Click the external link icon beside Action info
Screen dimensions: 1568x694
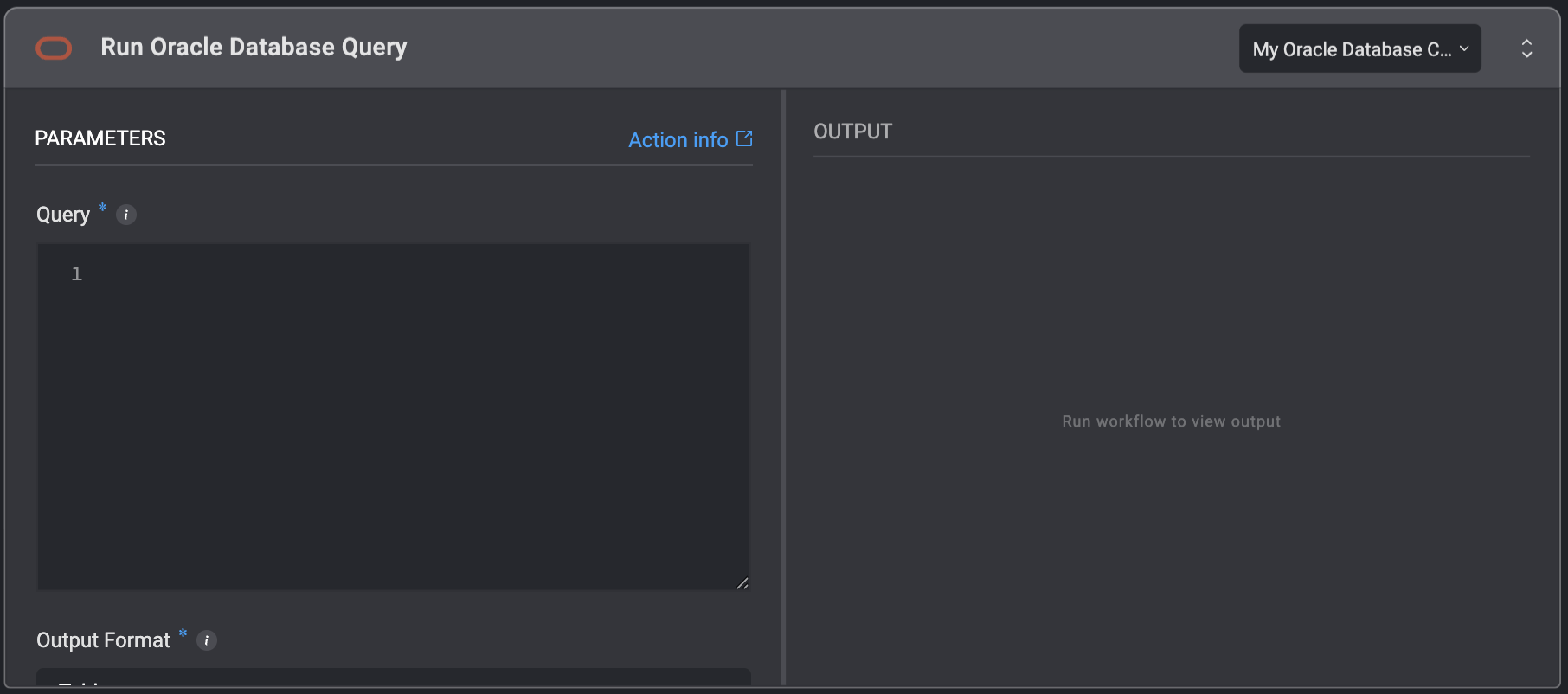[x=744, y=138]
